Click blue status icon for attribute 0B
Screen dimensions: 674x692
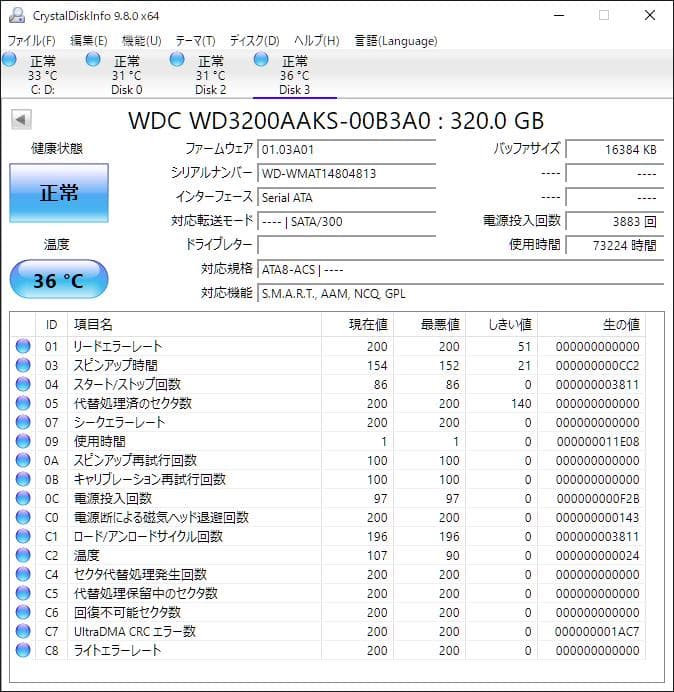pos(23,479)
